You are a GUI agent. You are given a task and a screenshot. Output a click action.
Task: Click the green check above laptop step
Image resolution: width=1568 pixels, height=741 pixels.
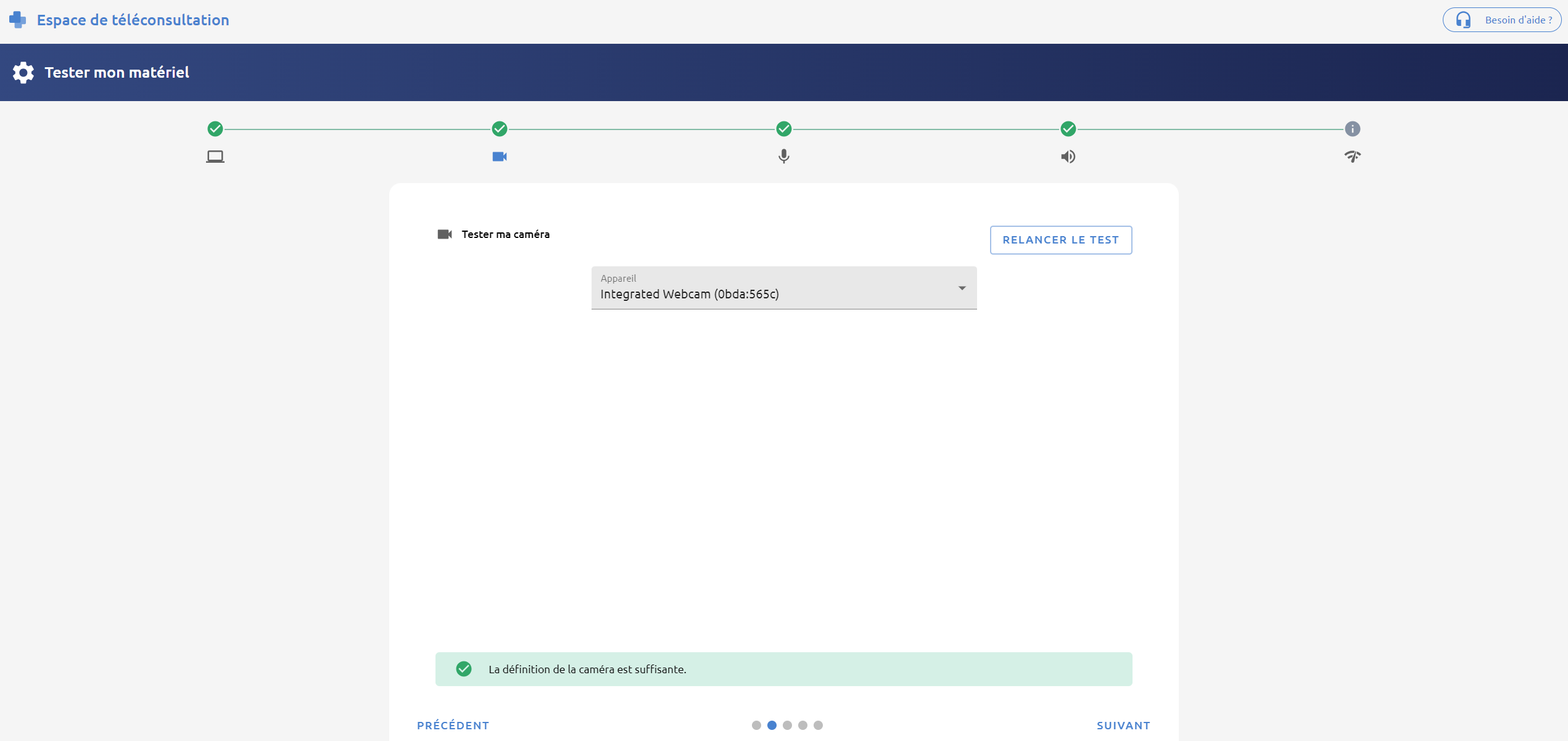click(x=215, y=129)
